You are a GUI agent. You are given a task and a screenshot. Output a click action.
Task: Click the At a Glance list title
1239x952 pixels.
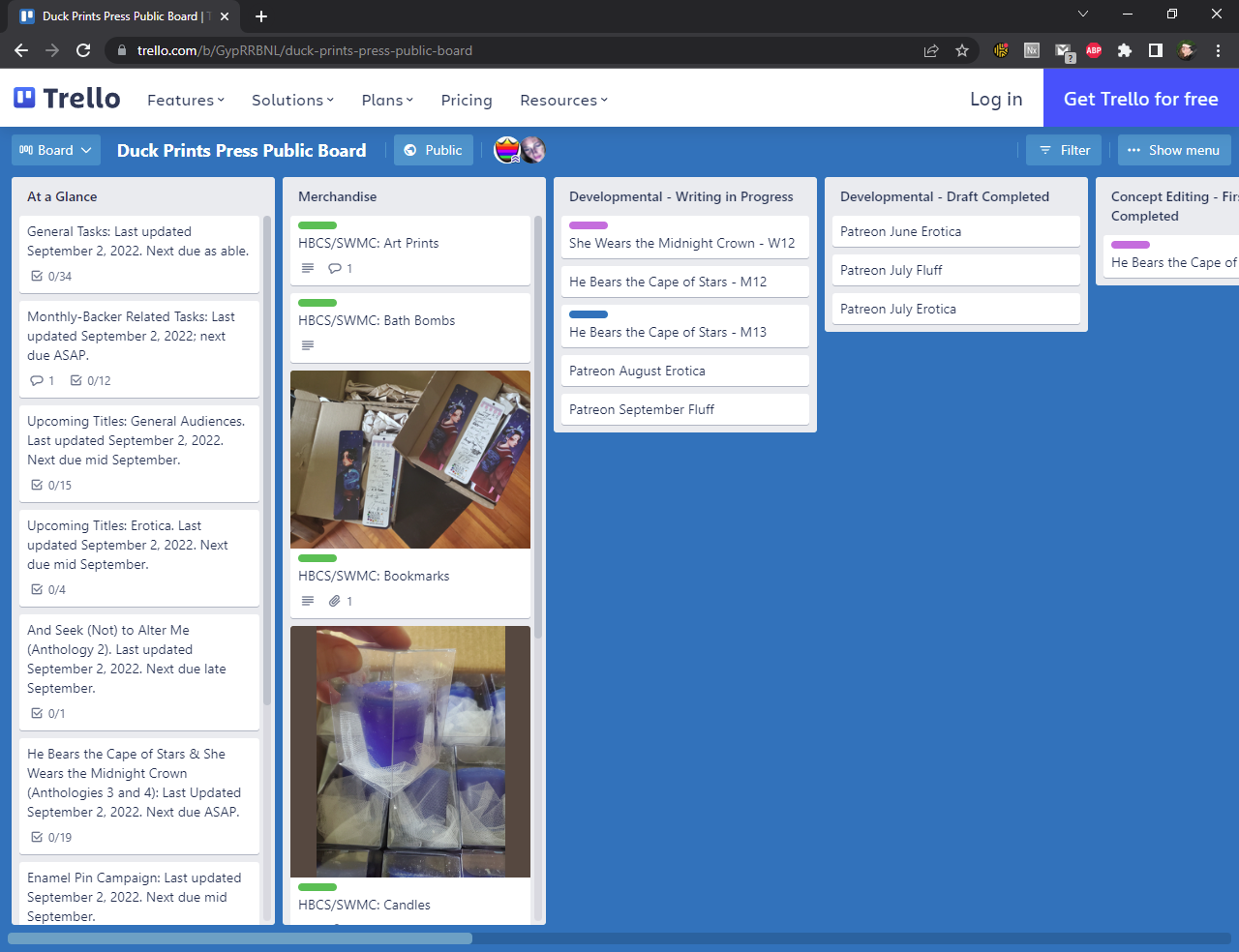click(x=62, y=196)
